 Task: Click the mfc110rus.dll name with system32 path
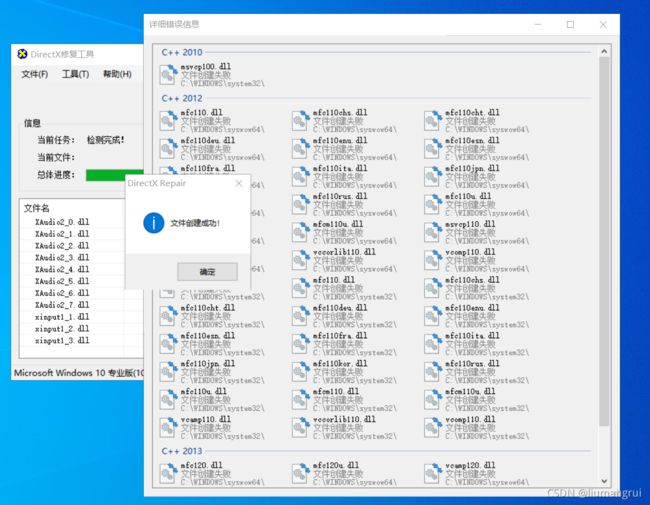coord(472,364)
